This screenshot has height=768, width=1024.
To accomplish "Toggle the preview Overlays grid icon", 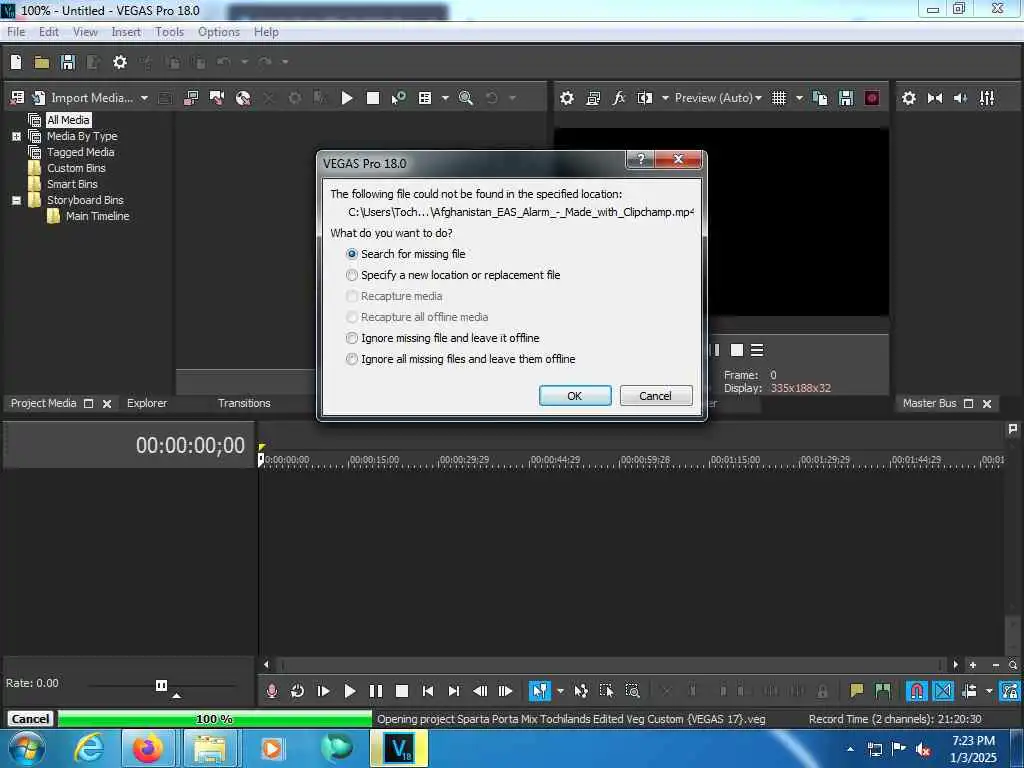I will [779, 98].
